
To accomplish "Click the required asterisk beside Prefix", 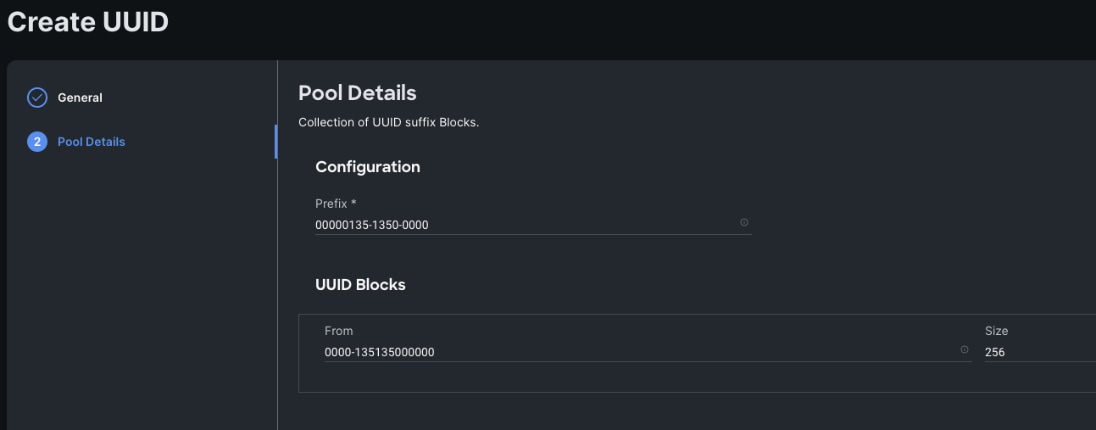I will coord(354,203).
